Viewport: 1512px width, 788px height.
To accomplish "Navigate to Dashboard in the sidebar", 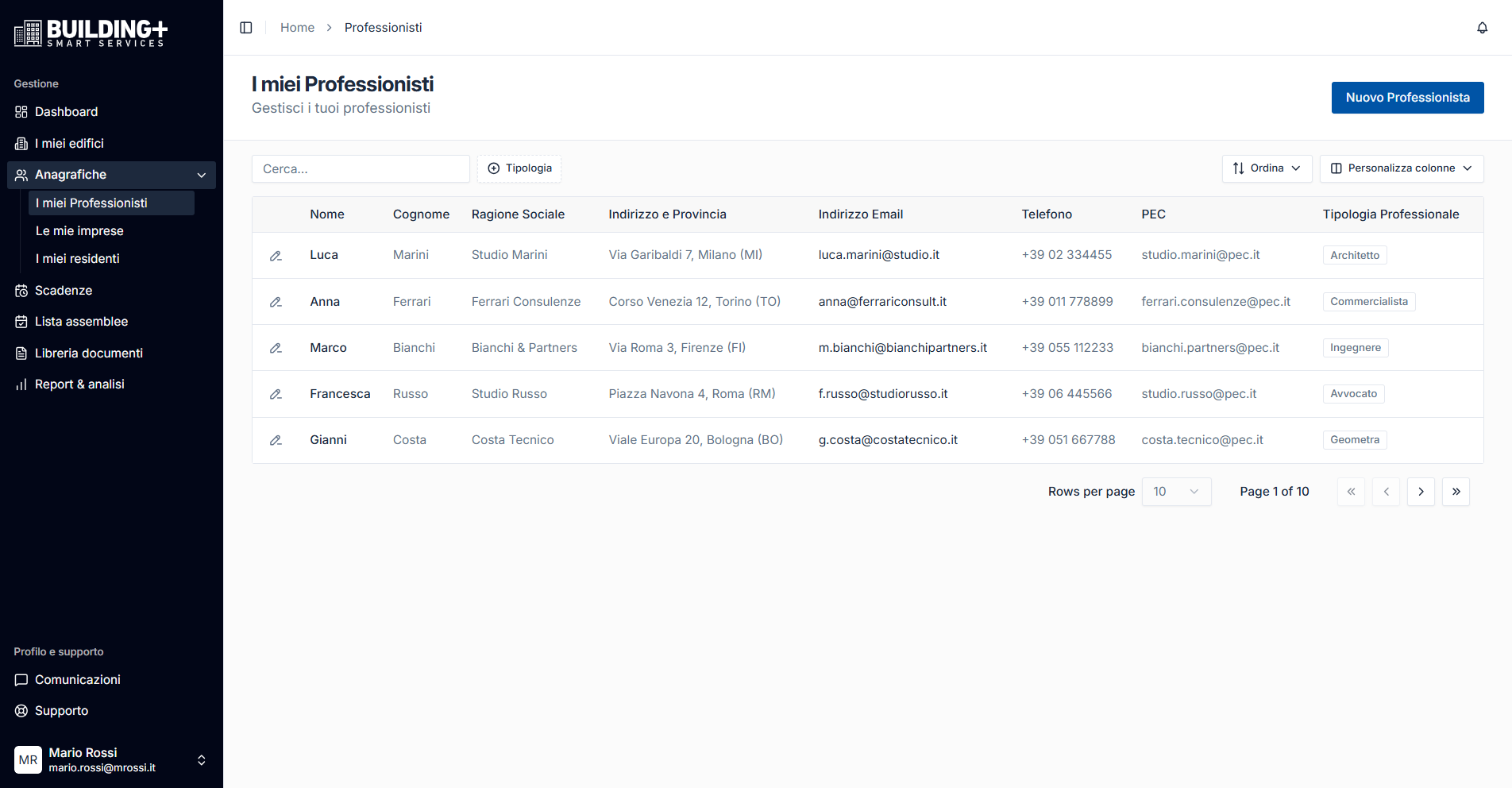I will [66, 112].
